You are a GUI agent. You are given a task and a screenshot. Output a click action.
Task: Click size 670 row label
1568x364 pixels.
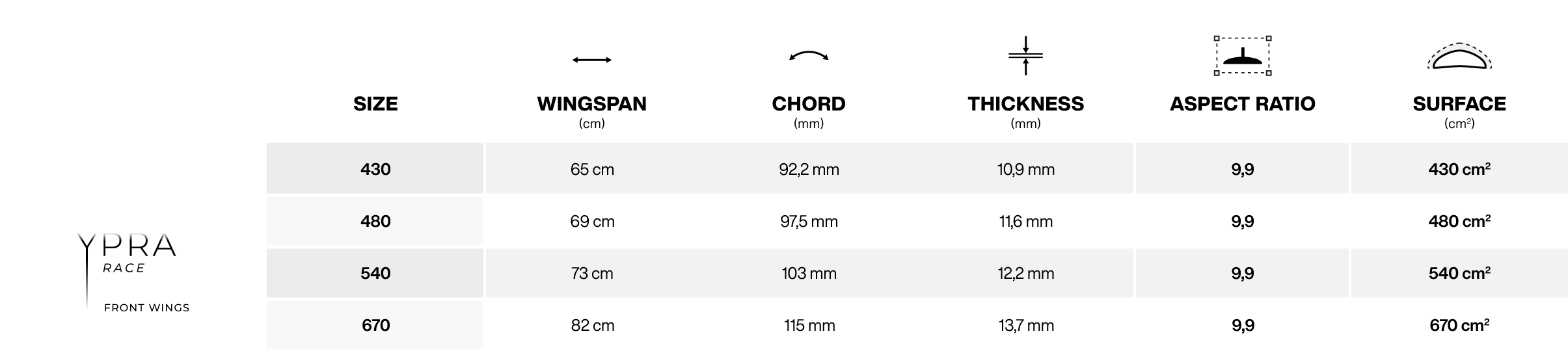point(375,325)
